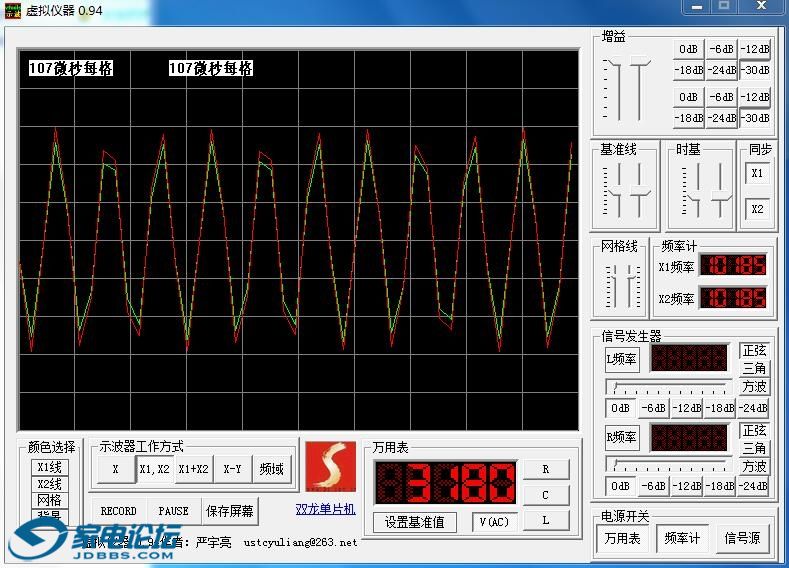This screenshot has width=789, height=568.
Task: Set R generator output to -18dB
Action: (720, 486)
